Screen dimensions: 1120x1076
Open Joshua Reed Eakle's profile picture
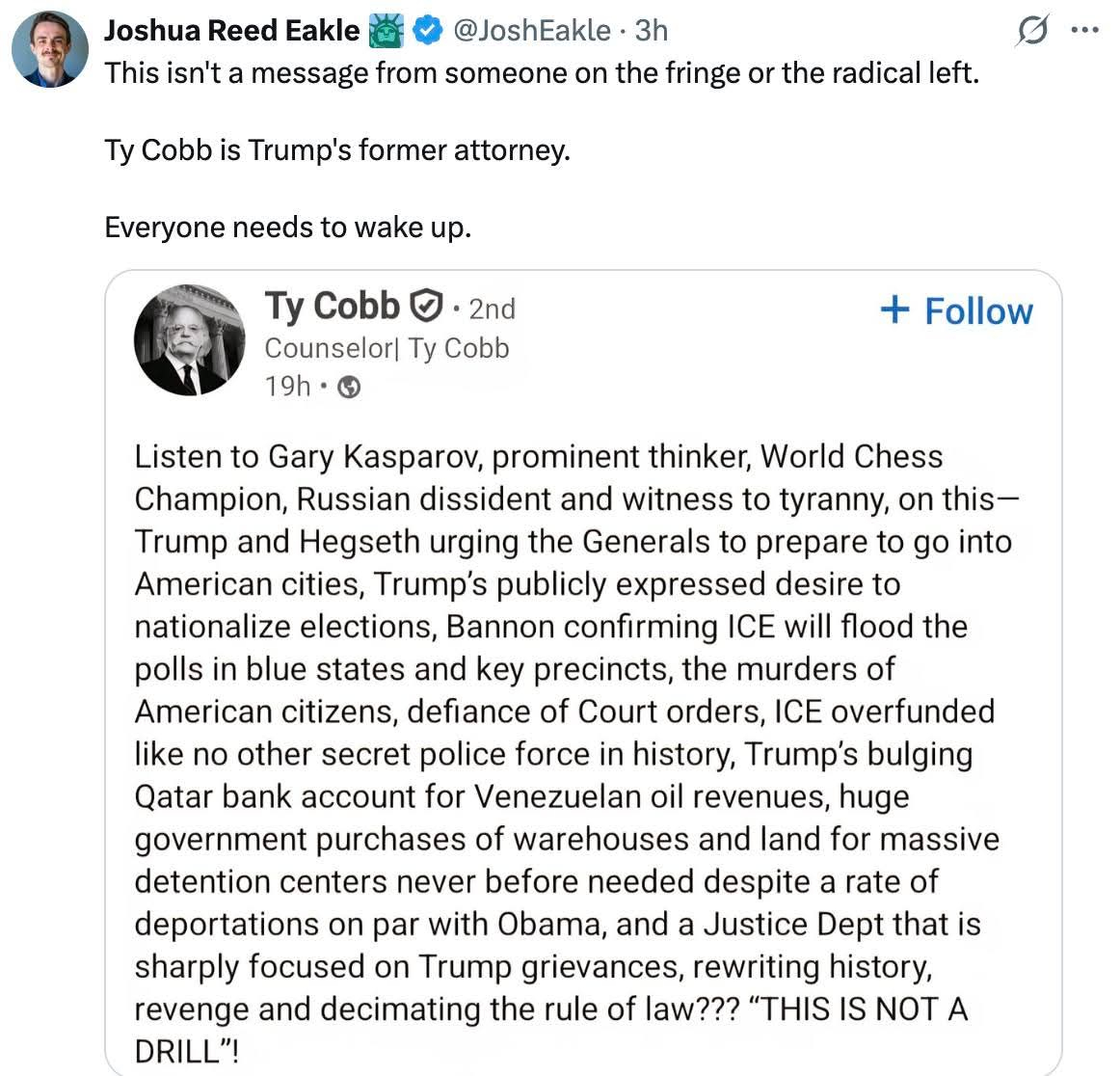pos(49,49)
